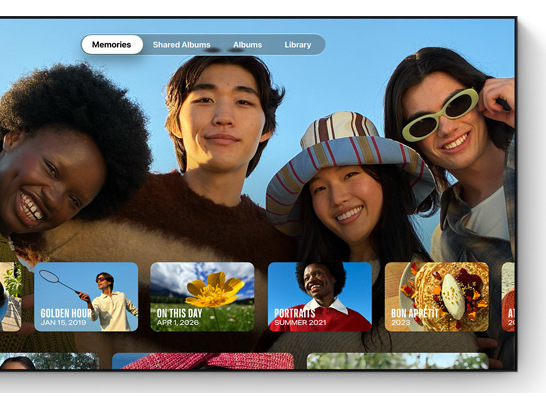Click the "APR 1, 2026" date text

178,322
